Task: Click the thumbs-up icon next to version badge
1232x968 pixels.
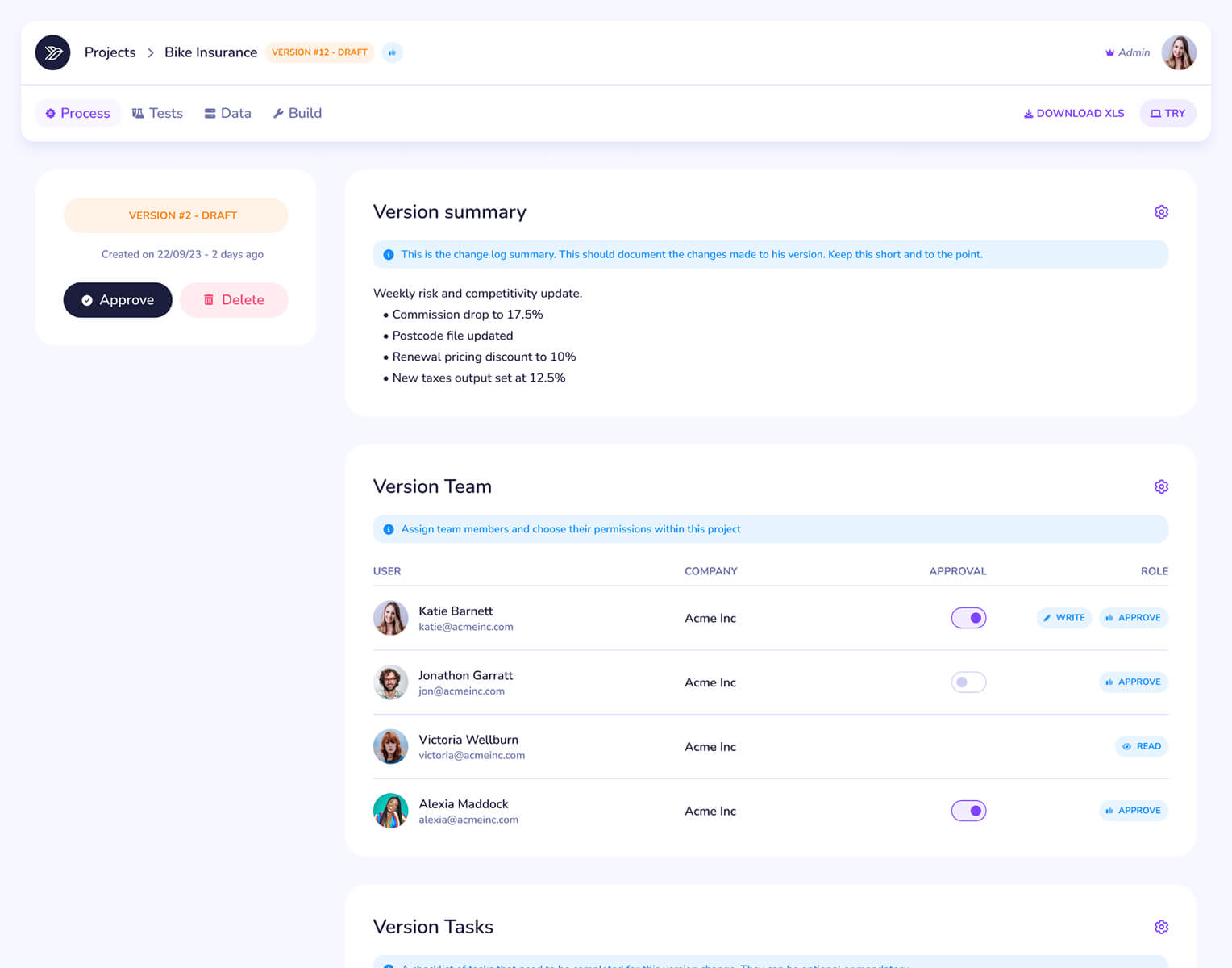Action: (392, 52)
